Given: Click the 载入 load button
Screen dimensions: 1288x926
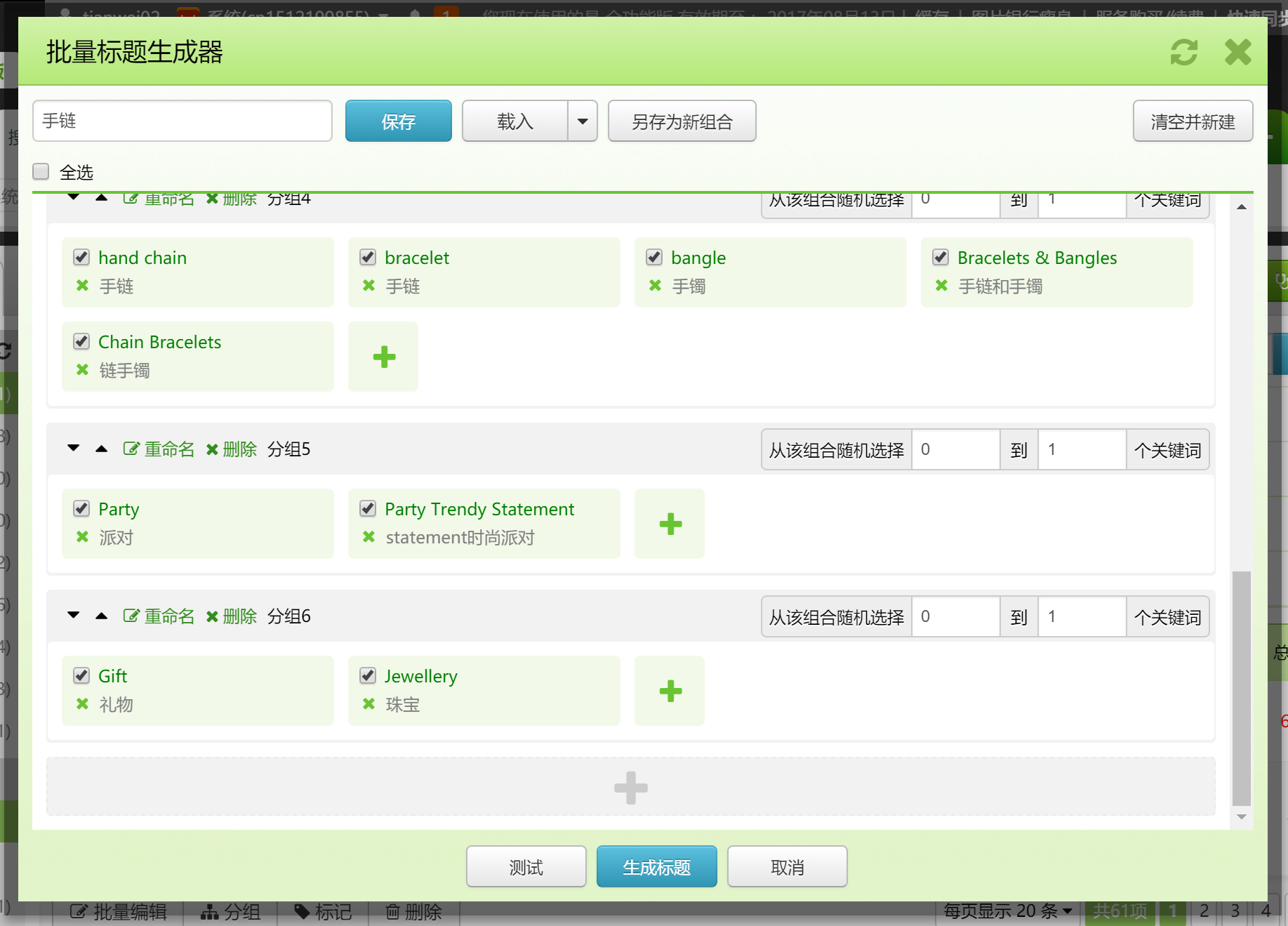Looking at the screenshot, I should 515,121.
